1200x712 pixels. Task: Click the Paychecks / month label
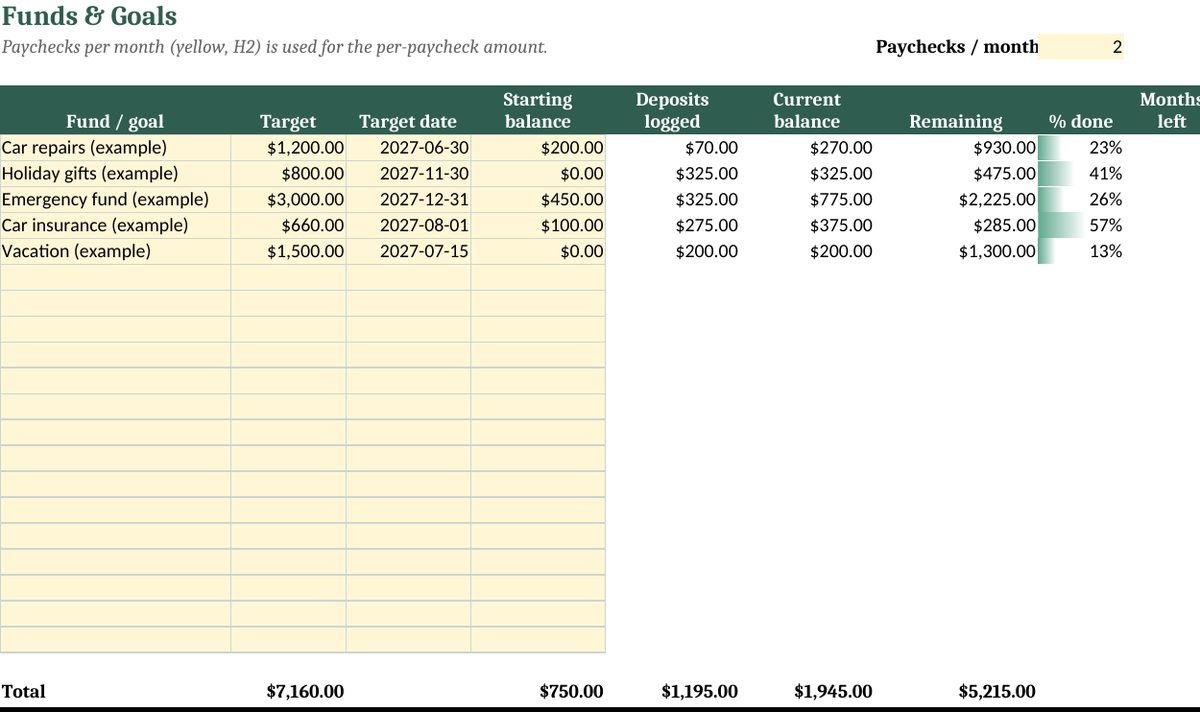pos(957,47)
